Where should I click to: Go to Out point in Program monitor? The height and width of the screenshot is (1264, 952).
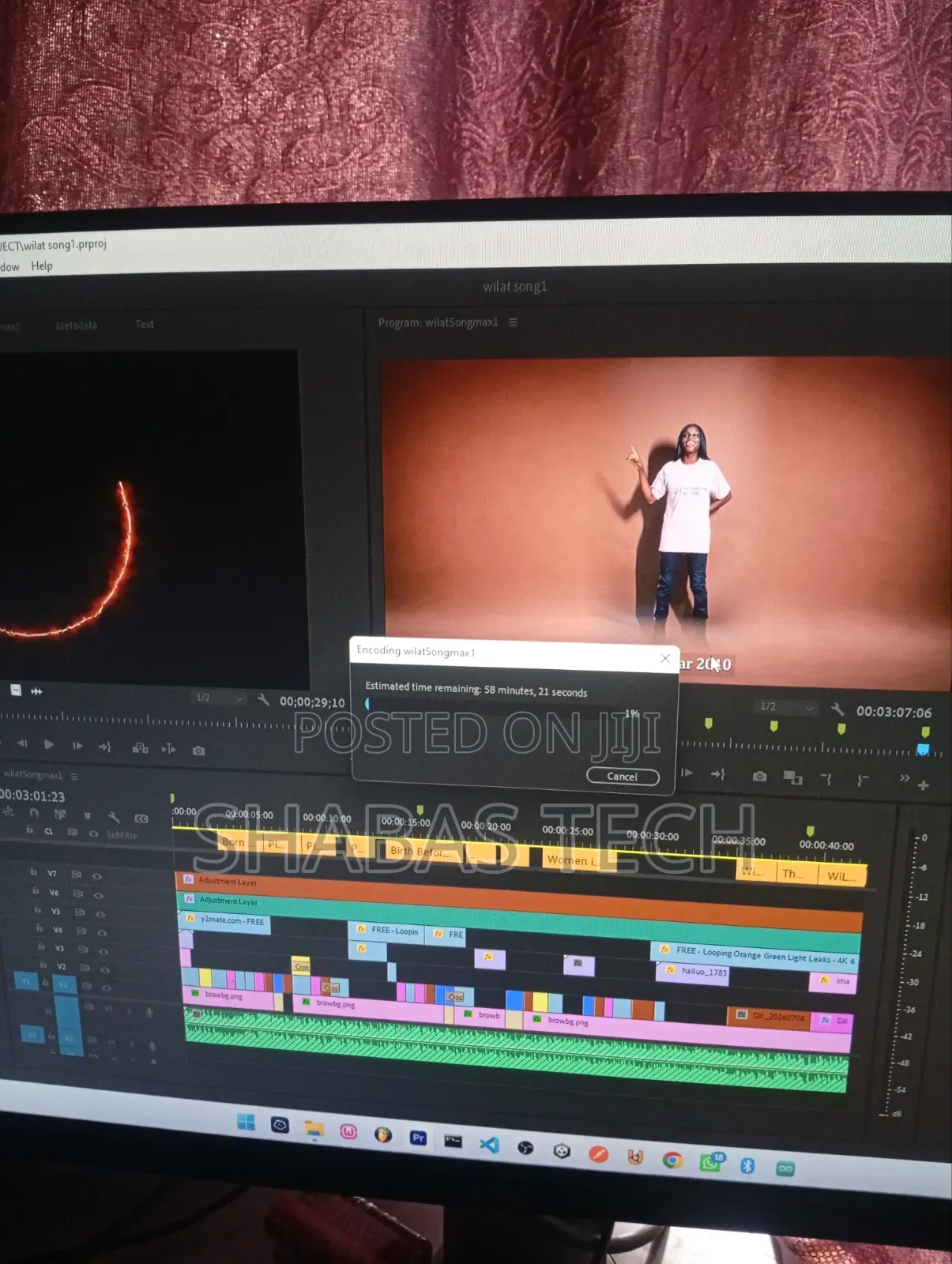coord(718,774)
